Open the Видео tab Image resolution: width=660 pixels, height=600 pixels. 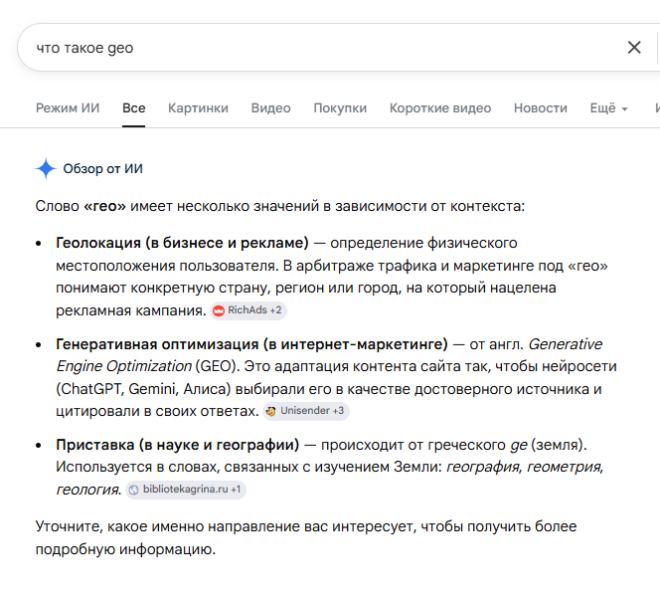point(271,108)
